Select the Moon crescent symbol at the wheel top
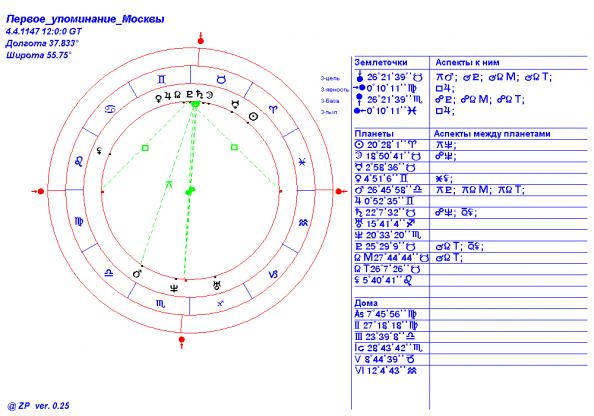The height and width of the screenshot is (416, 594). pyautogui.click(x=209, y=95)
